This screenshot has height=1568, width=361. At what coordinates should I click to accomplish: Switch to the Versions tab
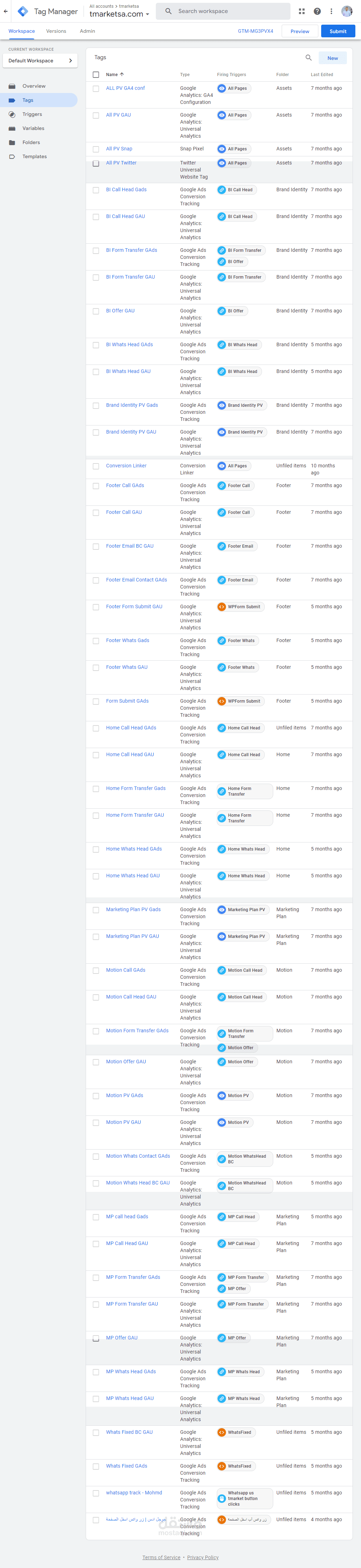coord(56,31)
